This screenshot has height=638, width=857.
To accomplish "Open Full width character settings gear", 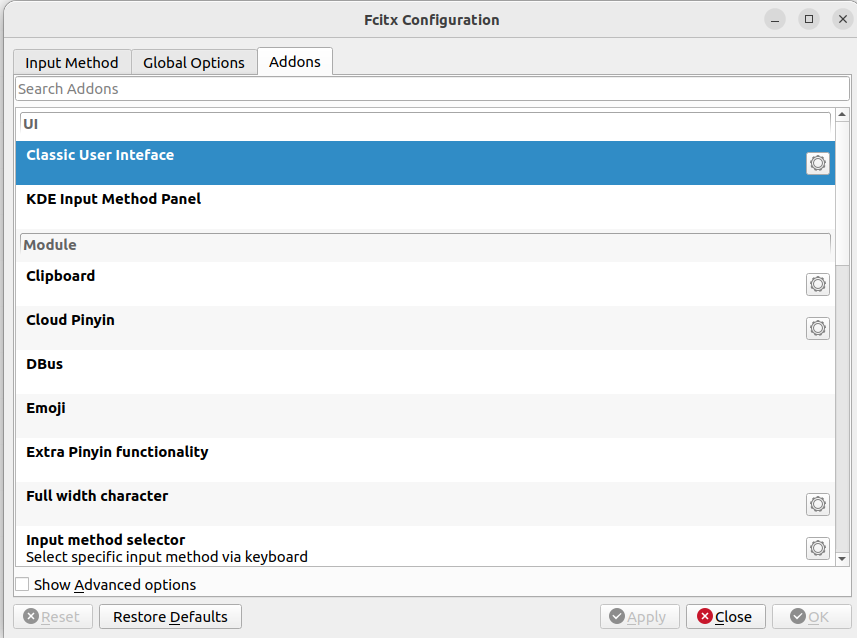I will tap(817, 504).
